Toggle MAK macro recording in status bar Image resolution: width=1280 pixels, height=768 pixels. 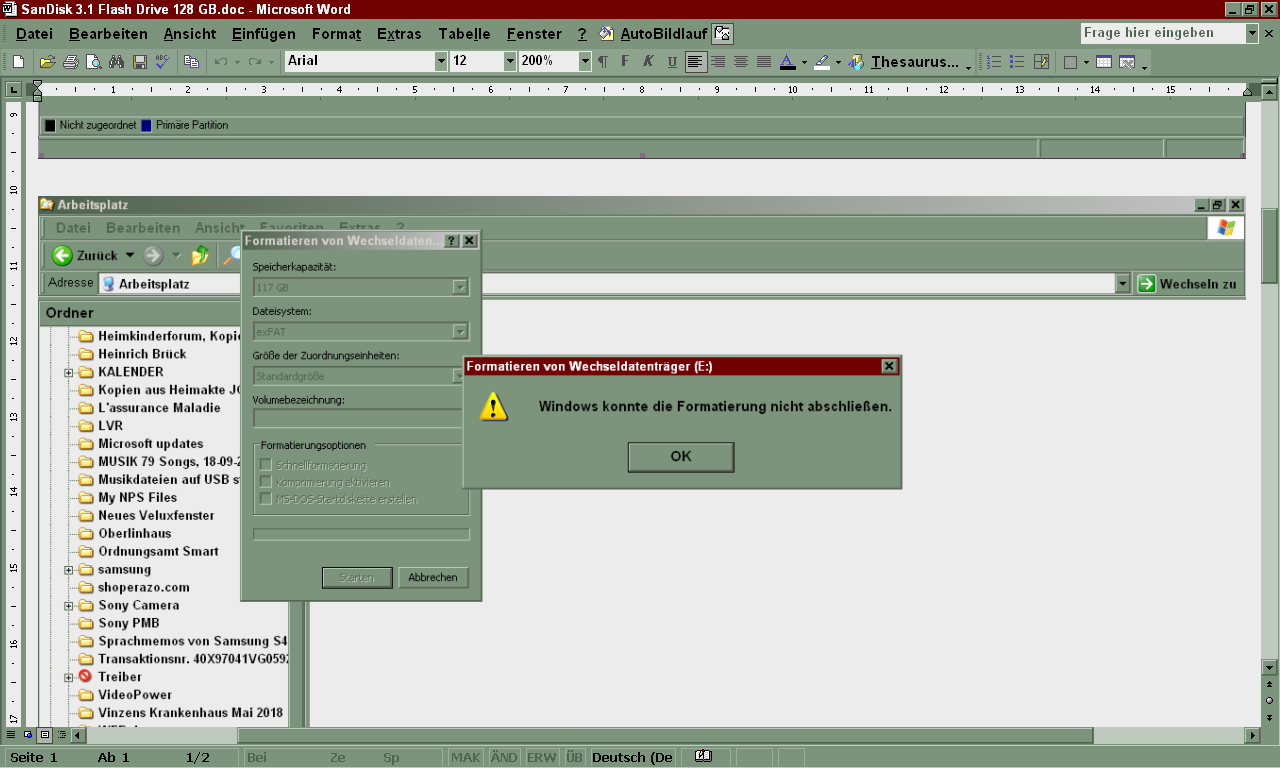click(x=466, y=757)
